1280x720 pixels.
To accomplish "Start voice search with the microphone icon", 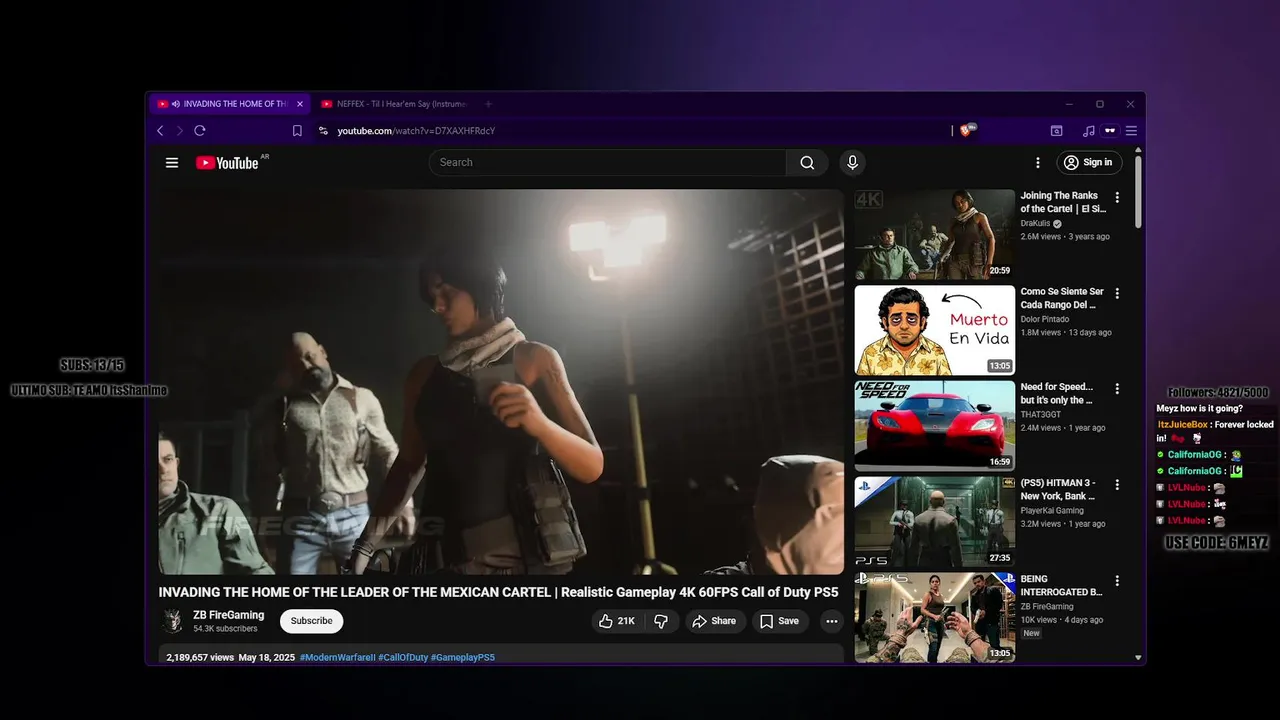I will (x=852, y=163).
